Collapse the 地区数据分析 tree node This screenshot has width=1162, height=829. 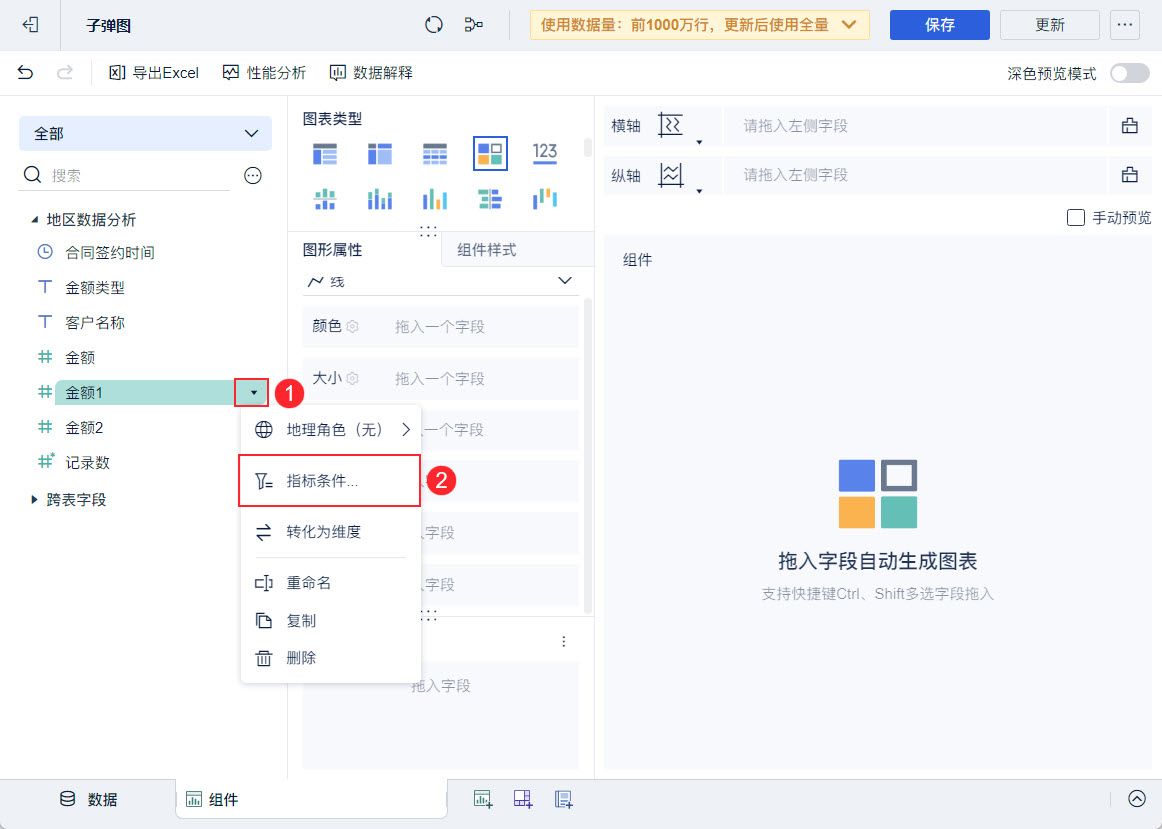coord(34,220)
